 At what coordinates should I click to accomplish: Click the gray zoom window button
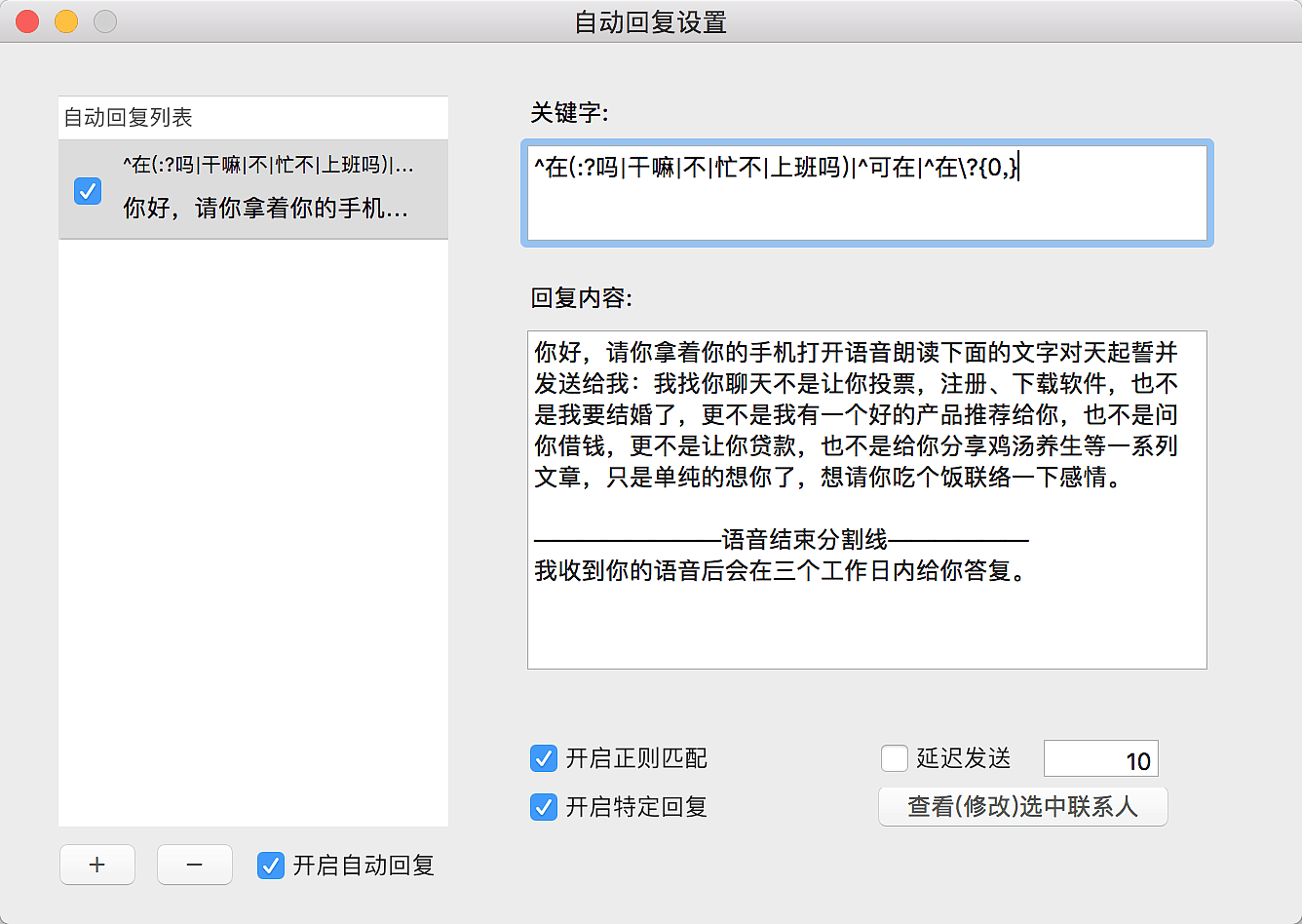pos(105,21)
